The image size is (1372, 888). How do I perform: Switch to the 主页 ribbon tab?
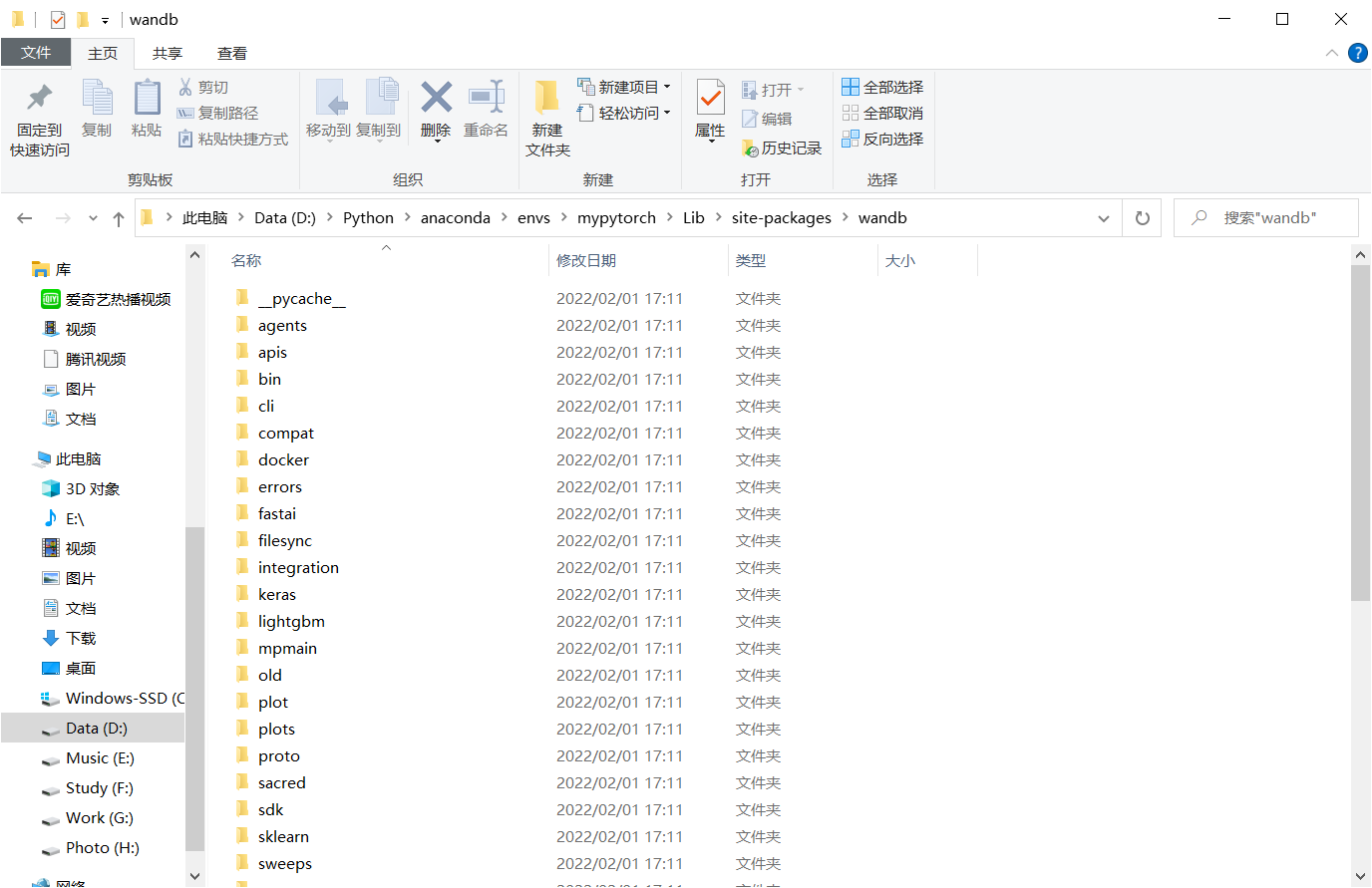point(103,54)
